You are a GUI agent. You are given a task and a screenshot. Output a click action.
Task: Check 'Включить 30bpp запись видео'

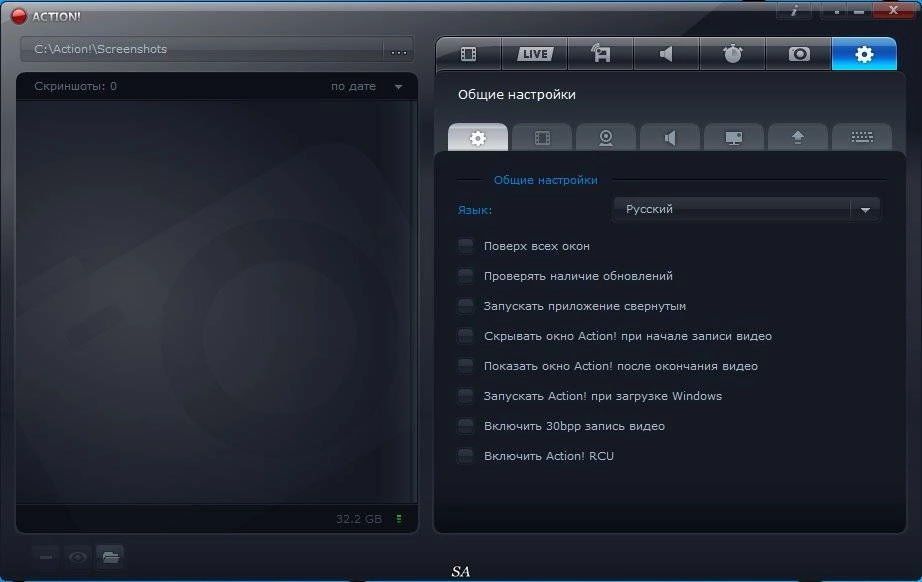click(466, 426)
